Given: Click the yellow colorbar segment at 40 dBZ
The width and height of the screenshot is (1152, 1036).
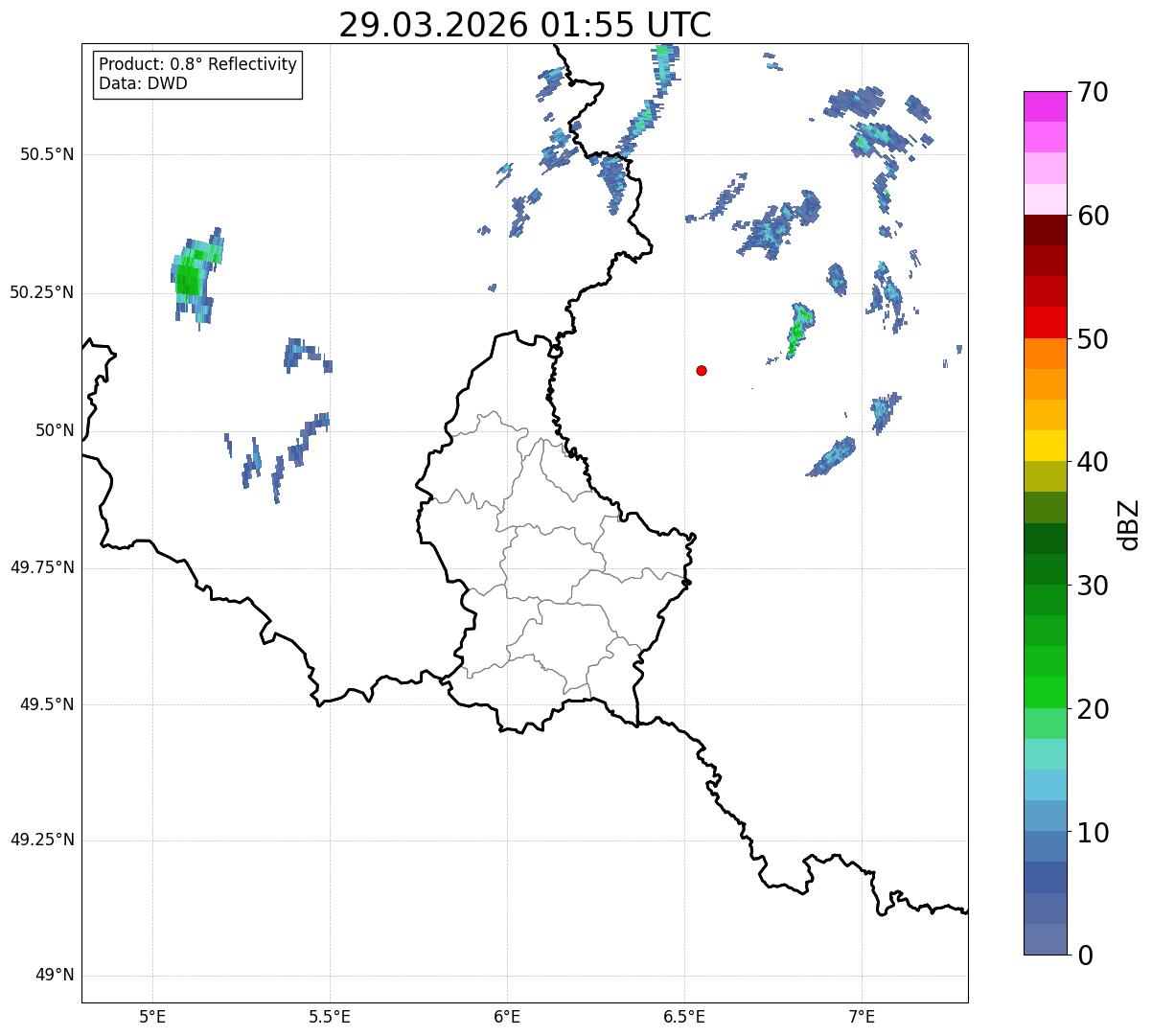Looking at the screenshot, I should point(1046,447).
